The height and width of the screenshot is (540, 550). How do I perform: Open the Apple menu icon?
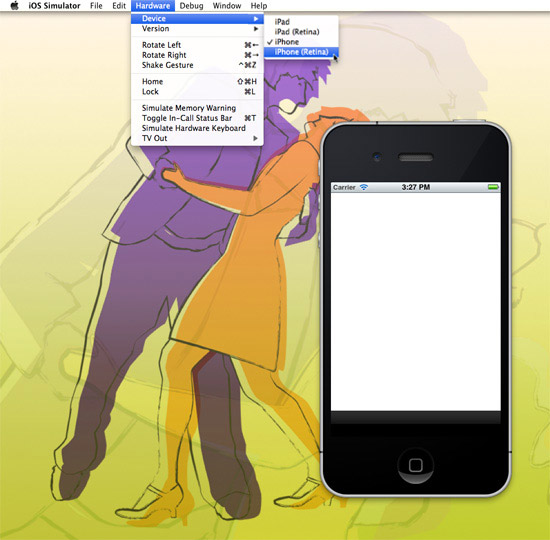click(14, 6)
